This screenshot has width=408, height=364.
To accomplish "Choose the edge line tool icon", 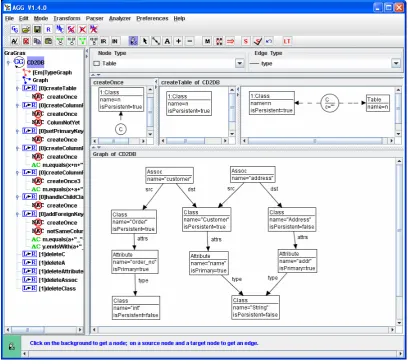I will tap(156, 41).
